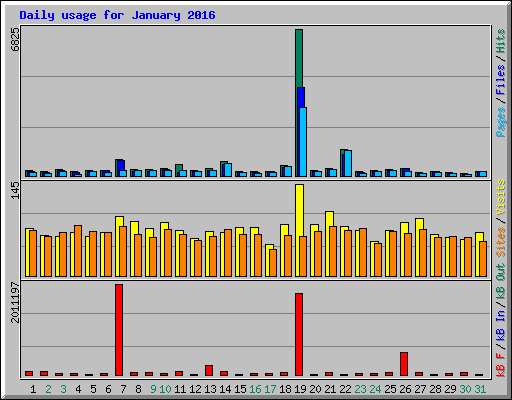Click day label 24 on the x-axis
Viewport: 512px width, 400px height.
tap(375, 389)
